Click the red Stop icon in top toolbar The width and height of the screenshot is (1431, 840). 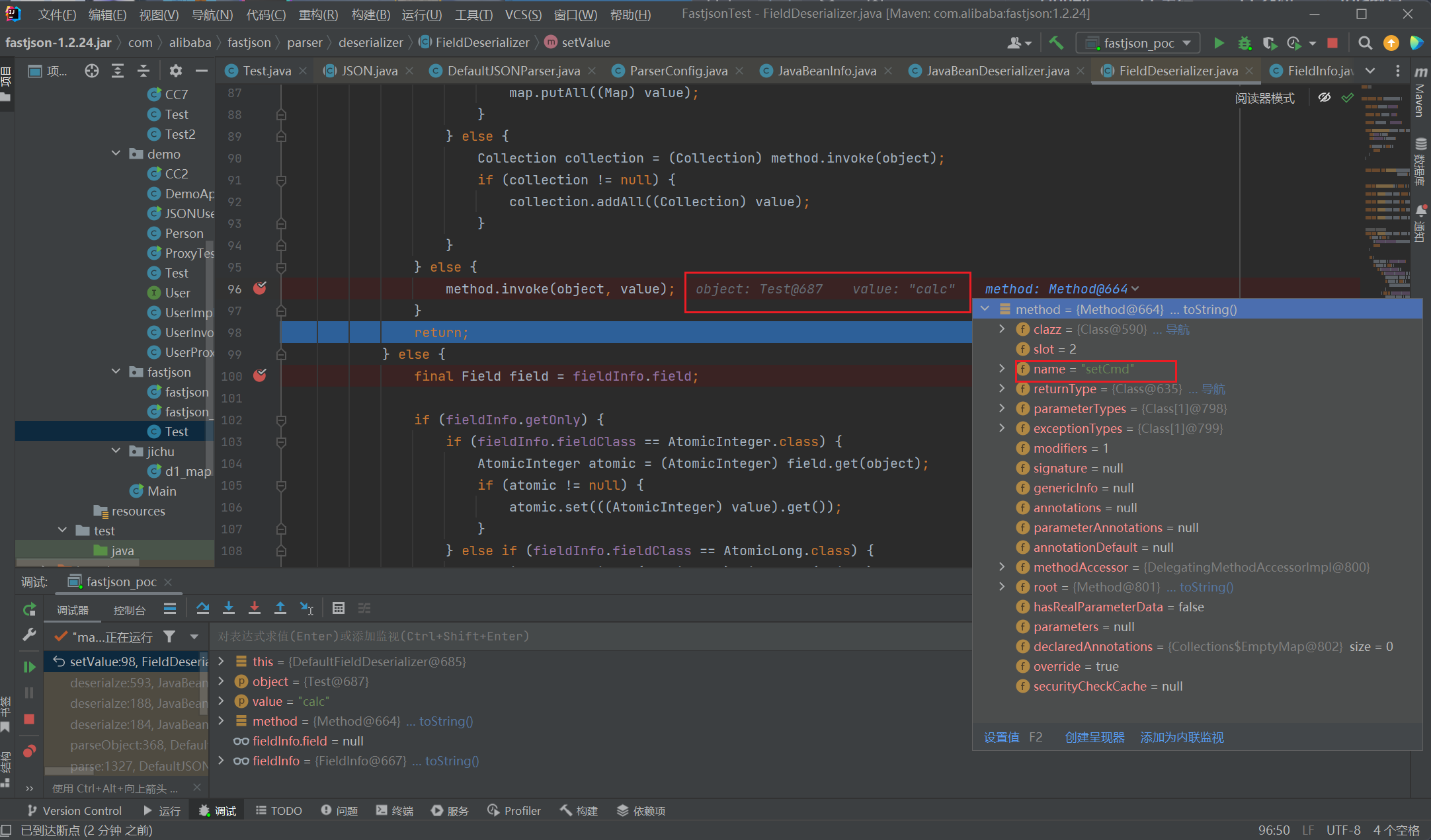(x=1332, y=43)
